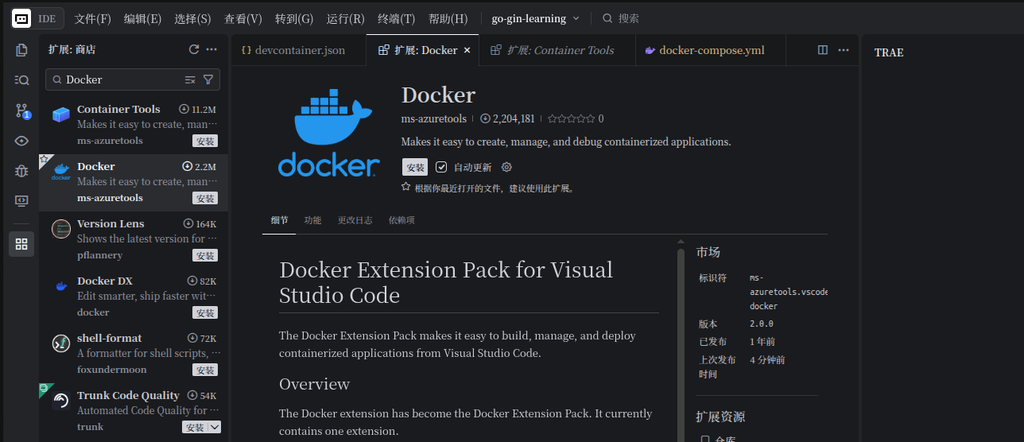The width and height of the screenshot is (1024, 442).
Task: Open the 选择(S) menu
Action: tap(193, 18)
